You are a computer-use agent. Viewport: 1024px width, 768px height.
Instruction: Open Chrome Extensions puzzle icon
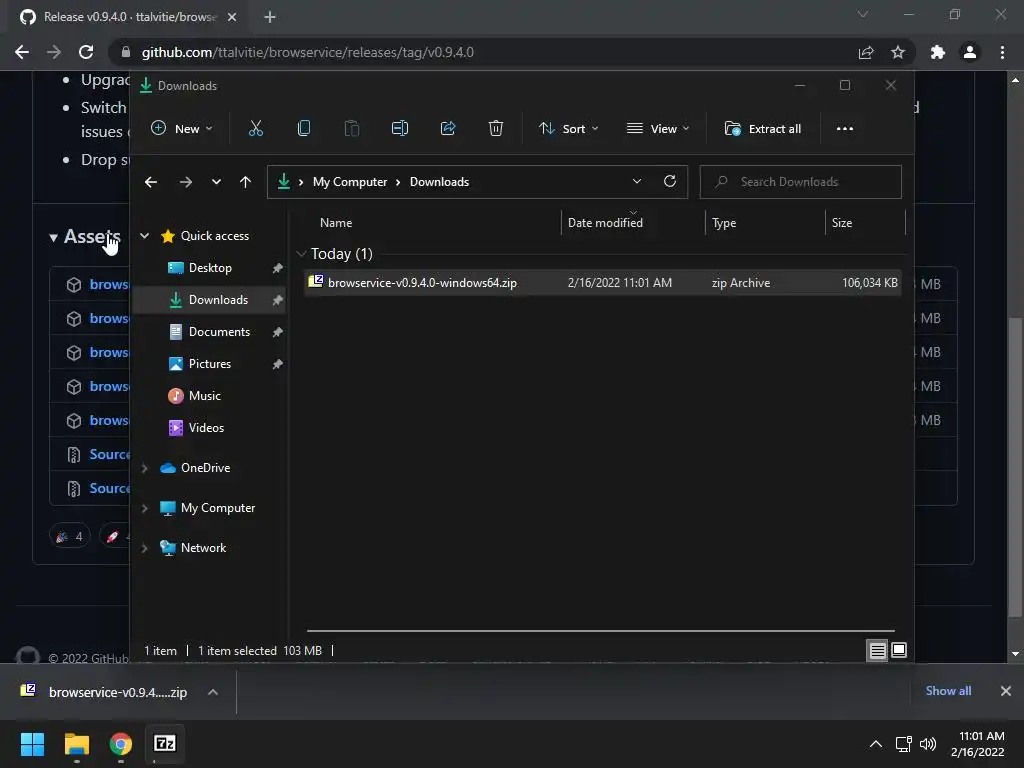click(938, 52)
